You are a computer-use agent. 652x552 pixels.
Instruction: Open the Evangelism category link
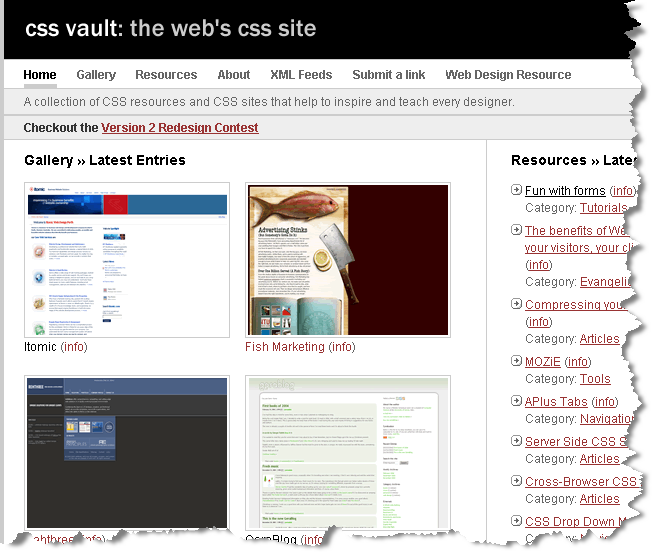click(x=605, y=282)
